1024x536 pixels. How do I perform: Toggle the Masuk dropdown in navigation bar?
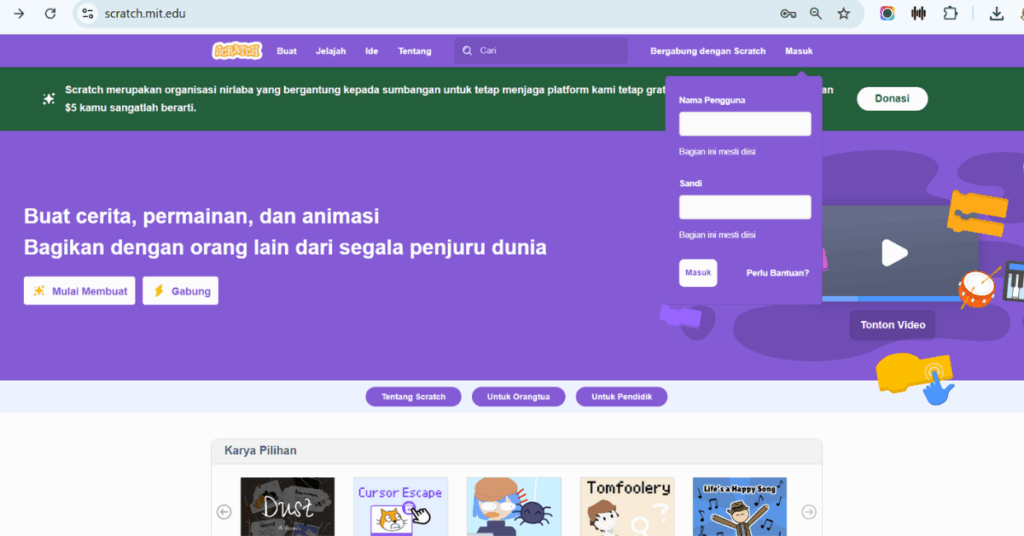pos(799,51)
